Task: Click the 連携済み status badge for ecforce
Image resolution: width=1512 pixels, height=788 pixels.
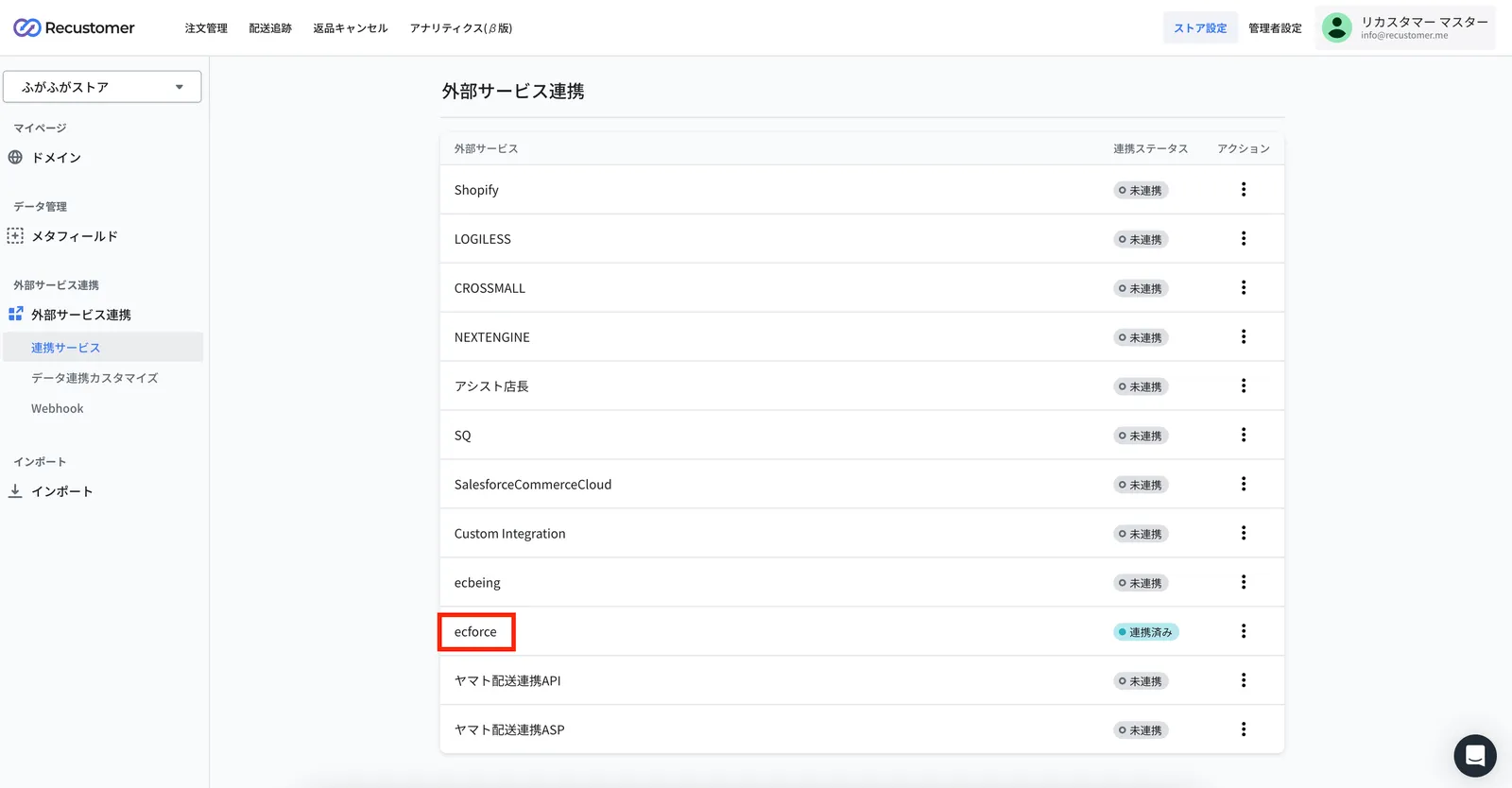Action: tap(1145, 632)
